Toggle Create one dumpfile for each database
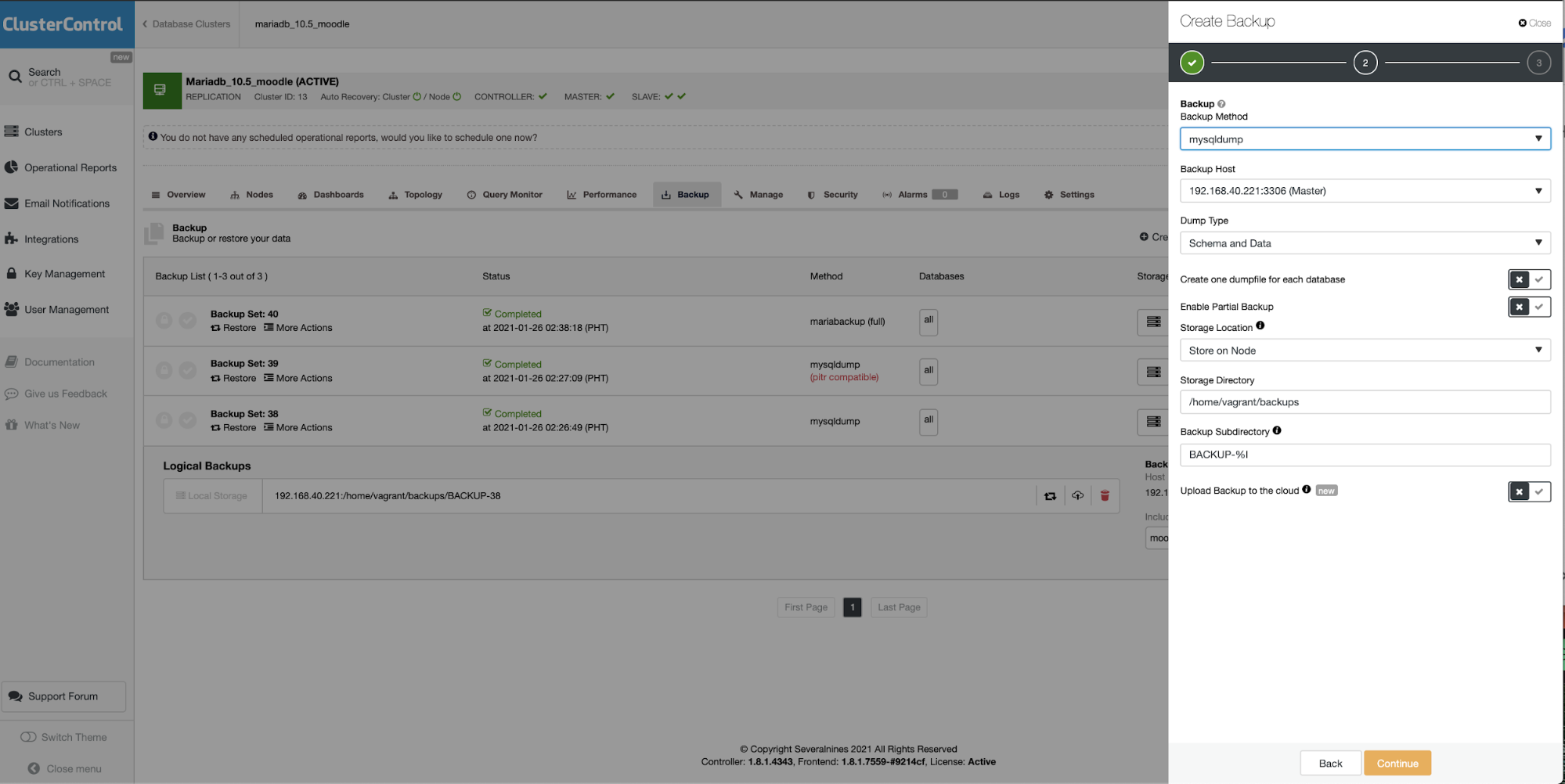 pos(1529,279)
